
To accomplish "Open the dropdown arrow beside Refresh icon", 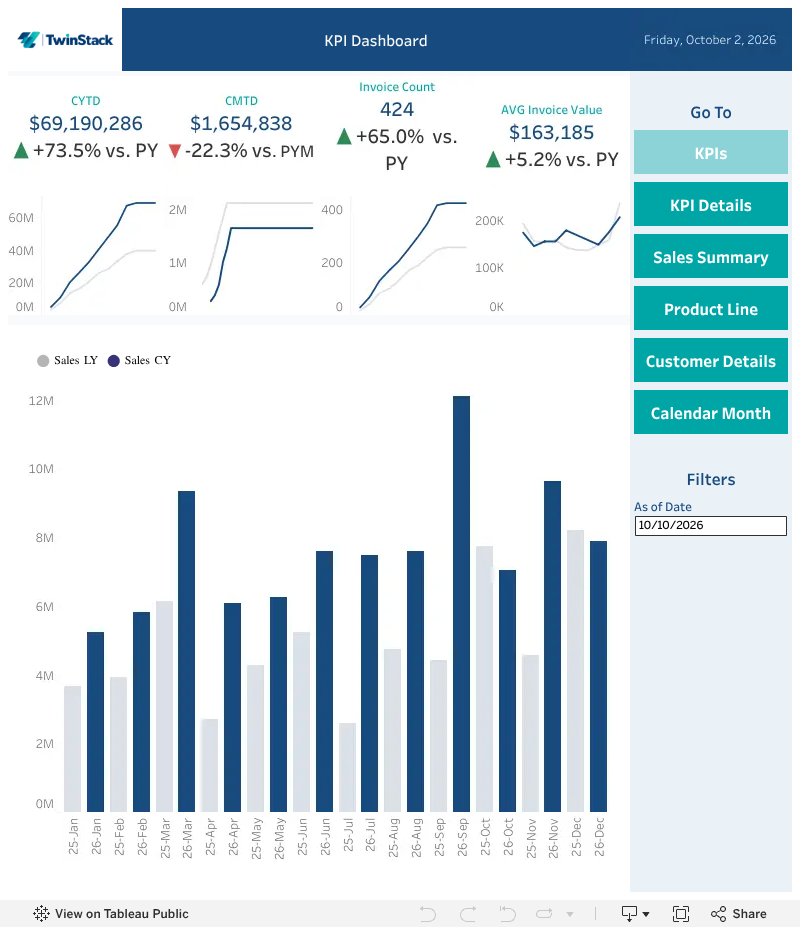I will [570, 915].
